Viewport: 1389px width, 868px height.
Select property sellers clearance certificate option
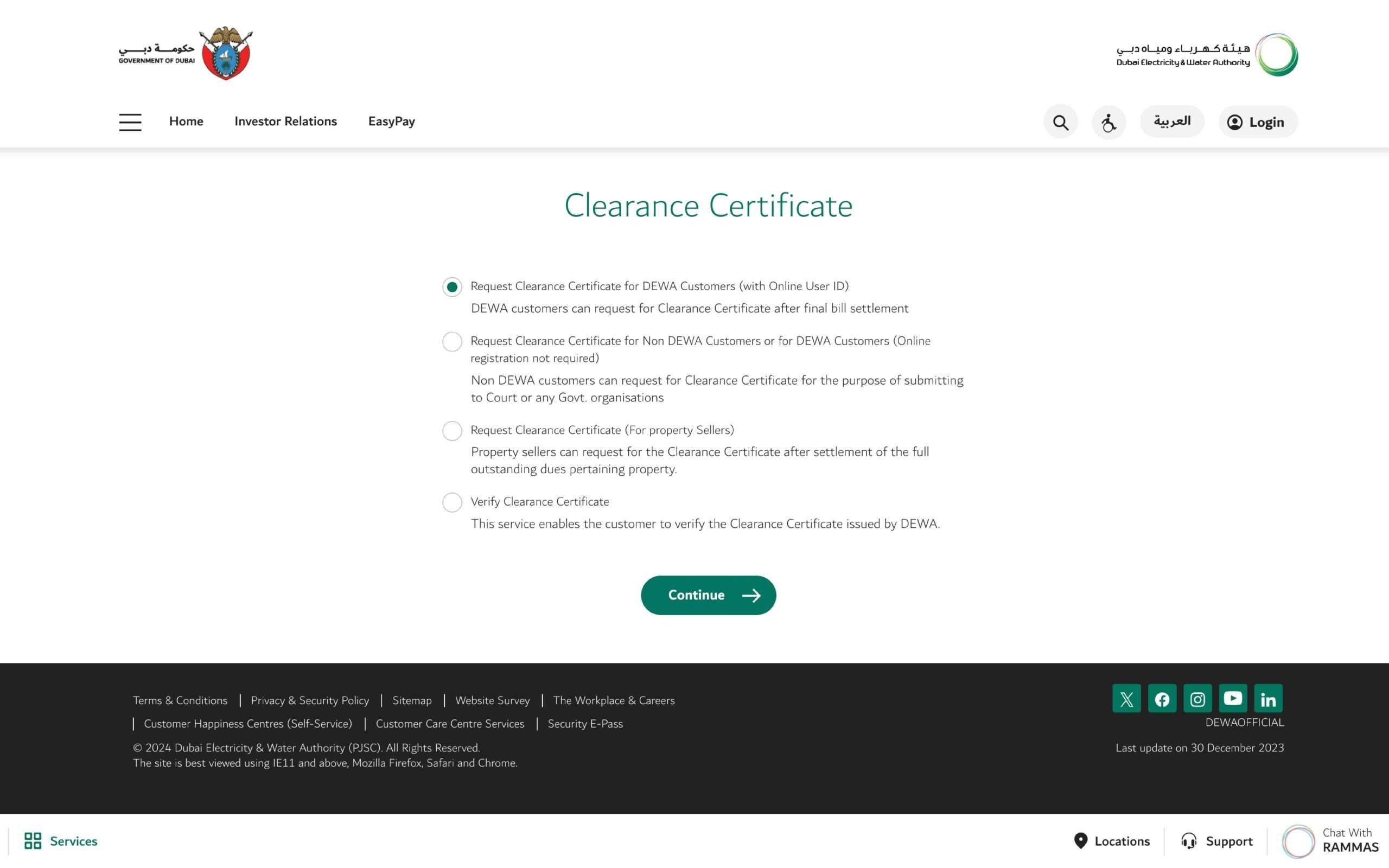coord(451,430)
